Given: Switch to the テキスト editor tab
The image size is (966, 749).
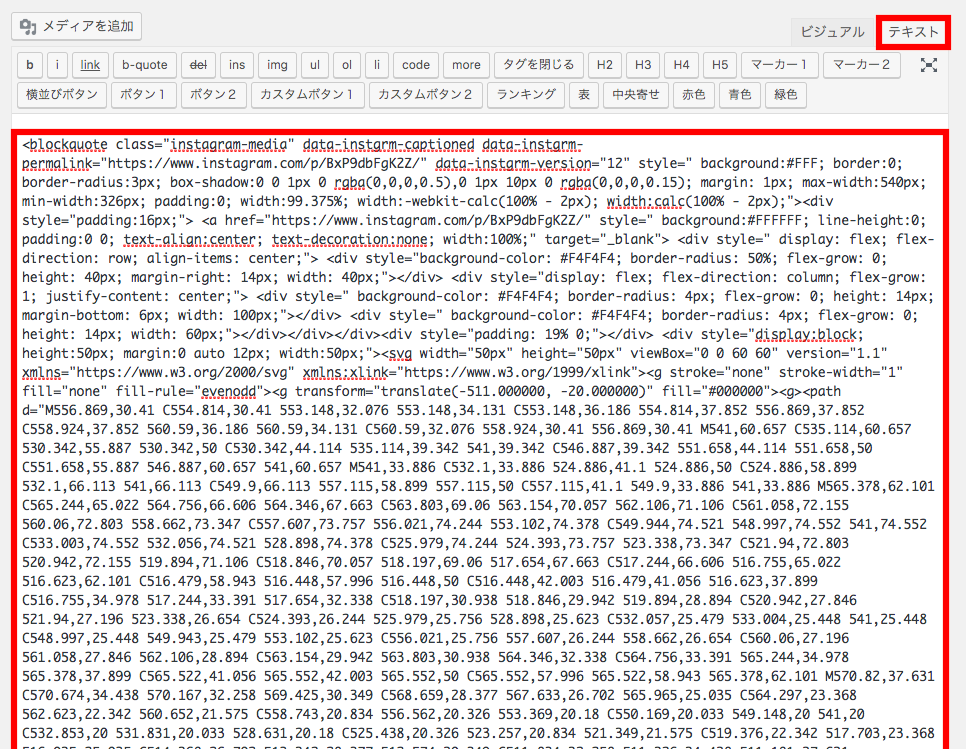Looking at the screenshot, I should click(913, 32).
